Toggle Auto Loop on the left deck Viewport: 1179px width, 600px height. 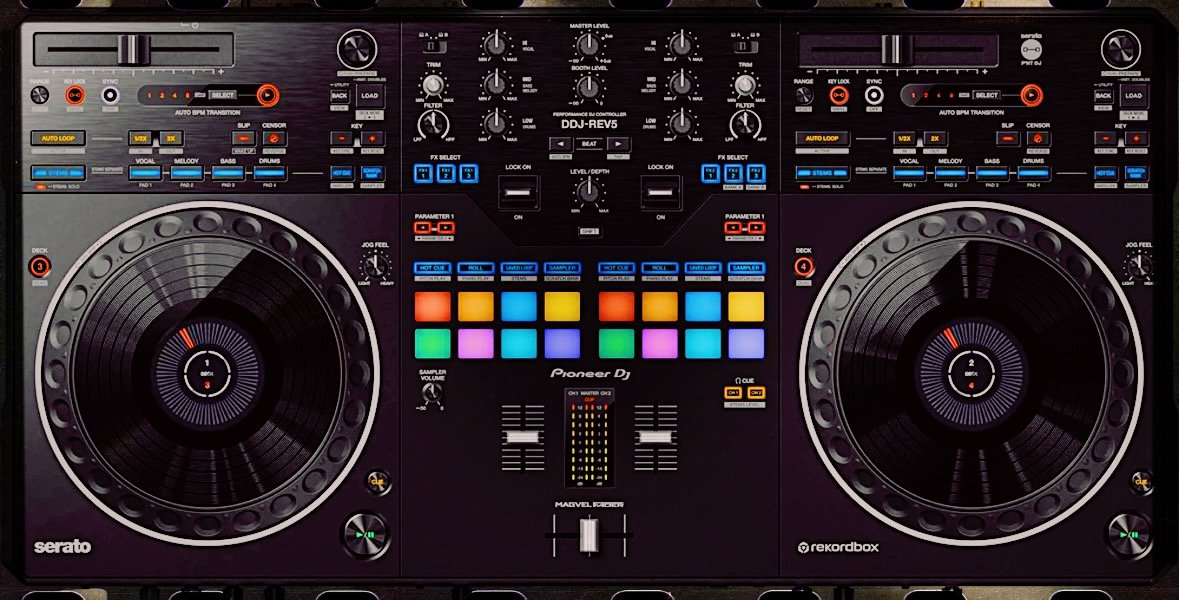(x=58, y=138)
